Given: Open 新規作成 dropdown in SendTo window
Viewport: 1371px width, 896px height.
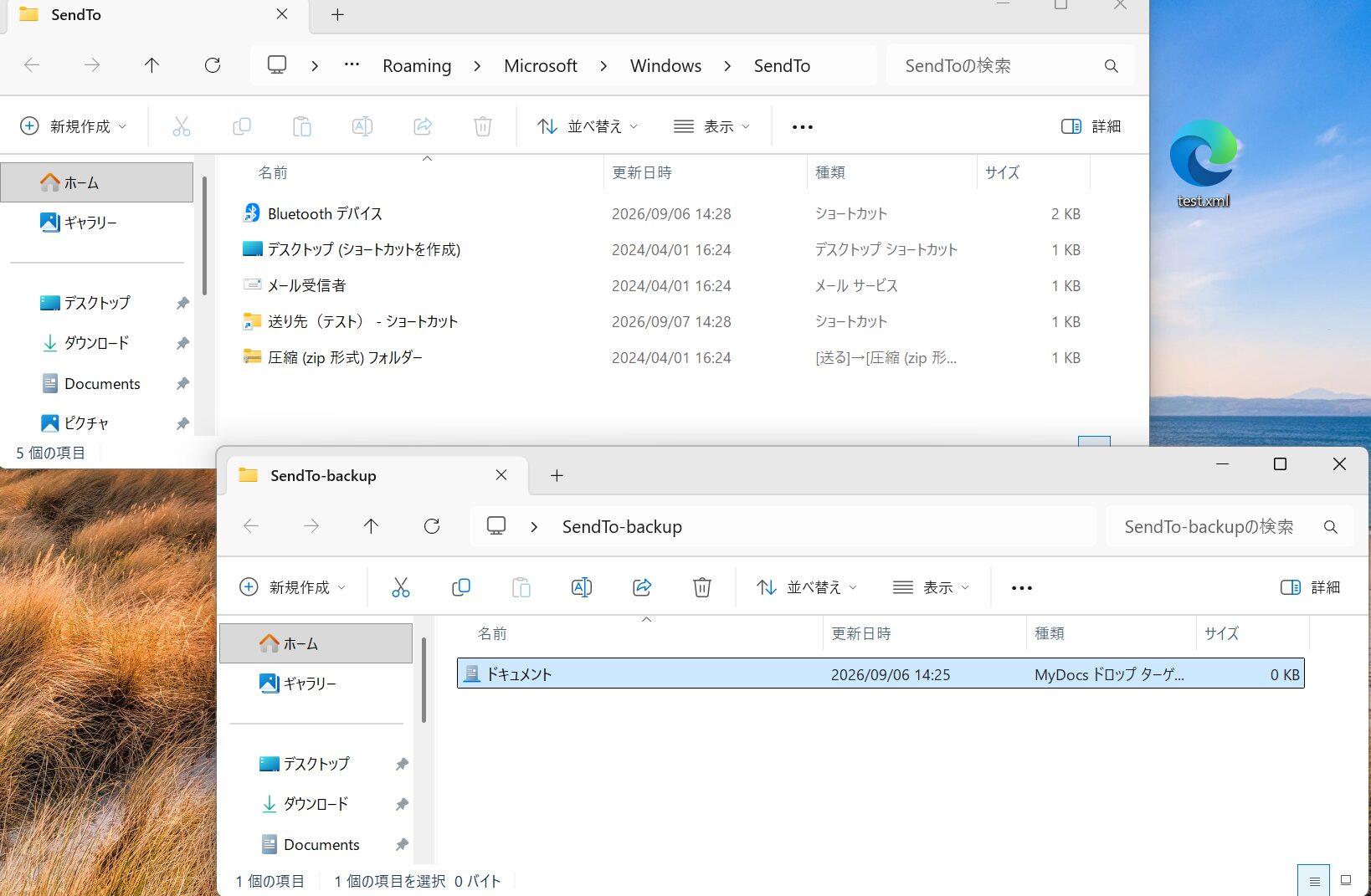Looking at the screenshot, I should [x=73, y=126].
